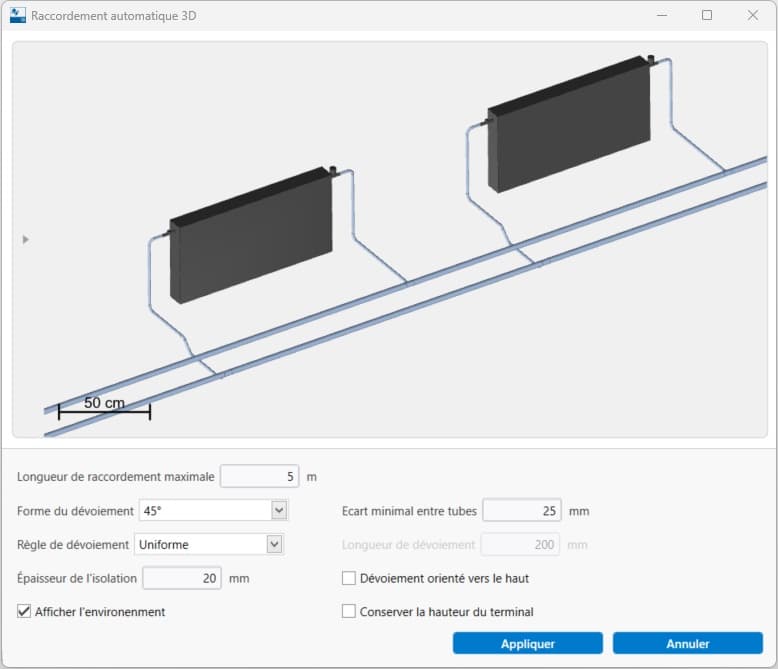Click the greyed Longueur de dévoiement field
This screenshot has height=669, width=778.
click(521, 545)
